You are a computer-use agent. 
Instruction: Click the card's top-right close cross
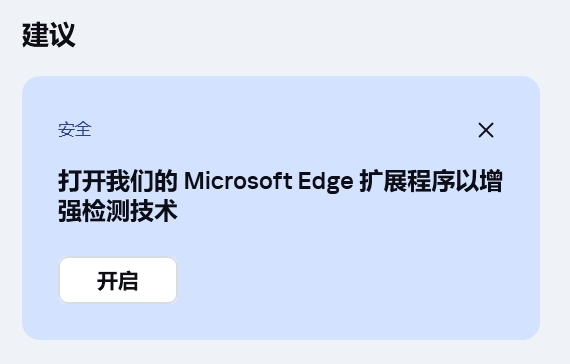click(486, 130)
